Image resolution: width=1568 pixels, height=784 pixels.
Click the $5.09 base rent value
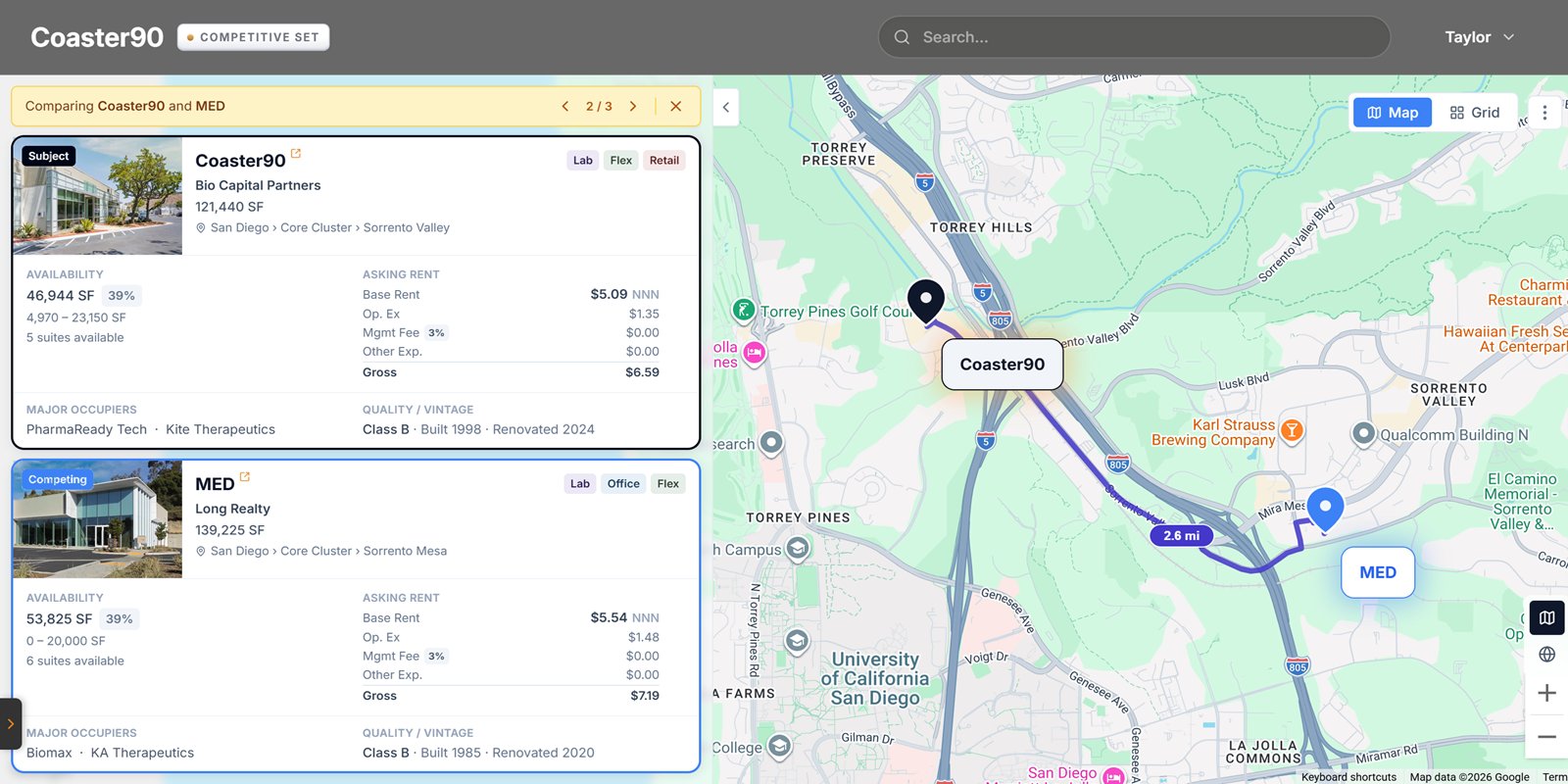[x=609, y=294]
